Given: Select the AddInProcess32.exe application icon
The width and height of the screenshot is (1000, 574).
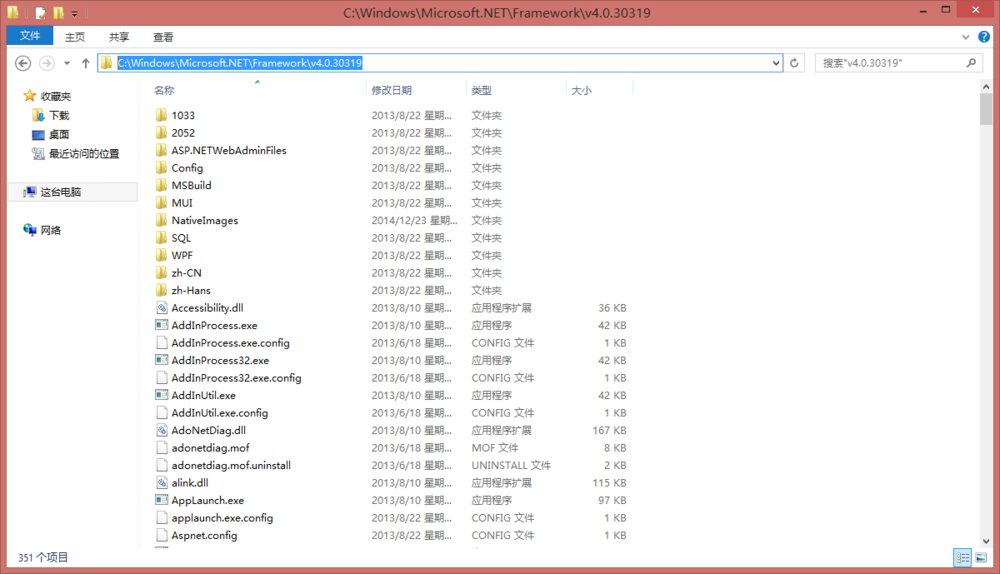Looking at the screenshot, I should pos(162,360).
